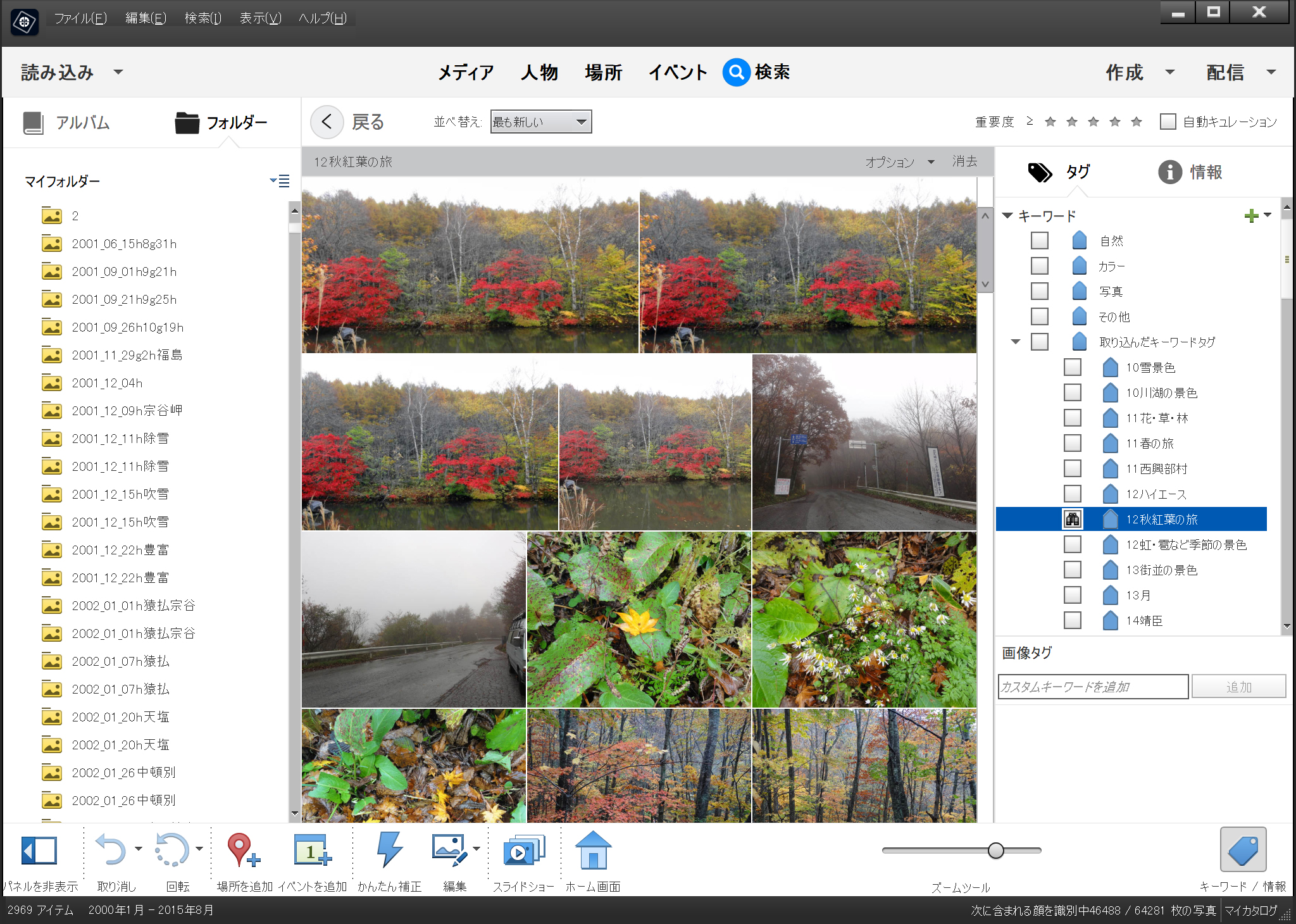Switch to the Places (場所) view

[604, 72]
